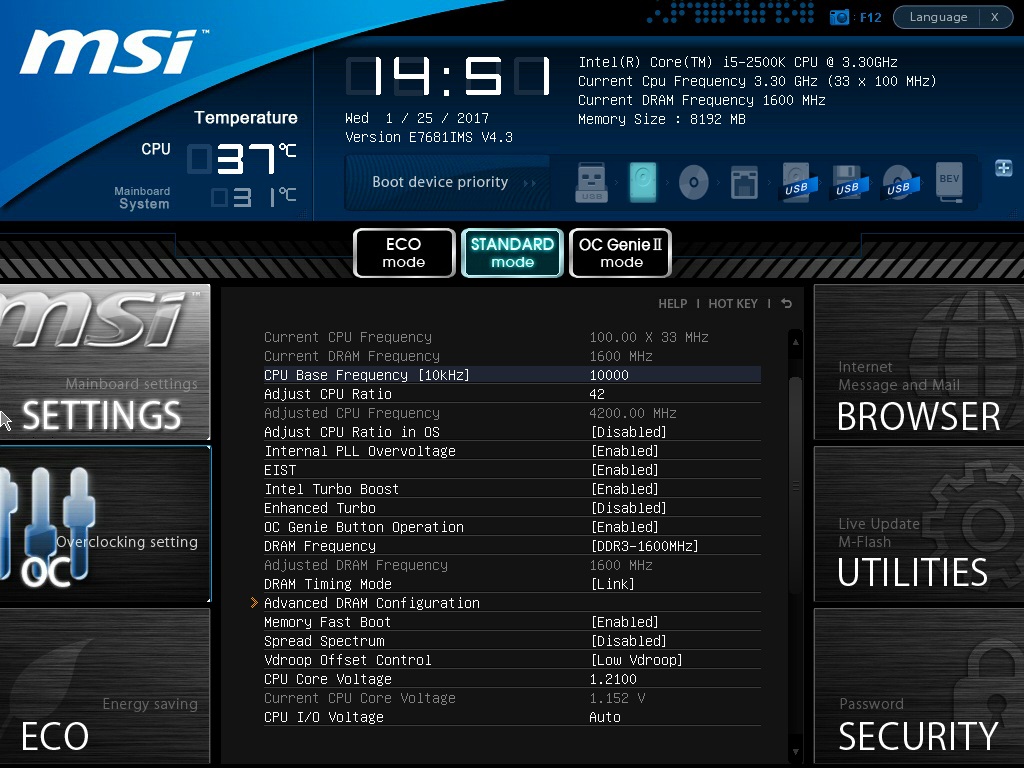The width and height of the screenshot is (1024, 768).
Task: Toggle OC Genie Button Operation [Enabled]
Action: pyautogui.click(x=624, y=527)
